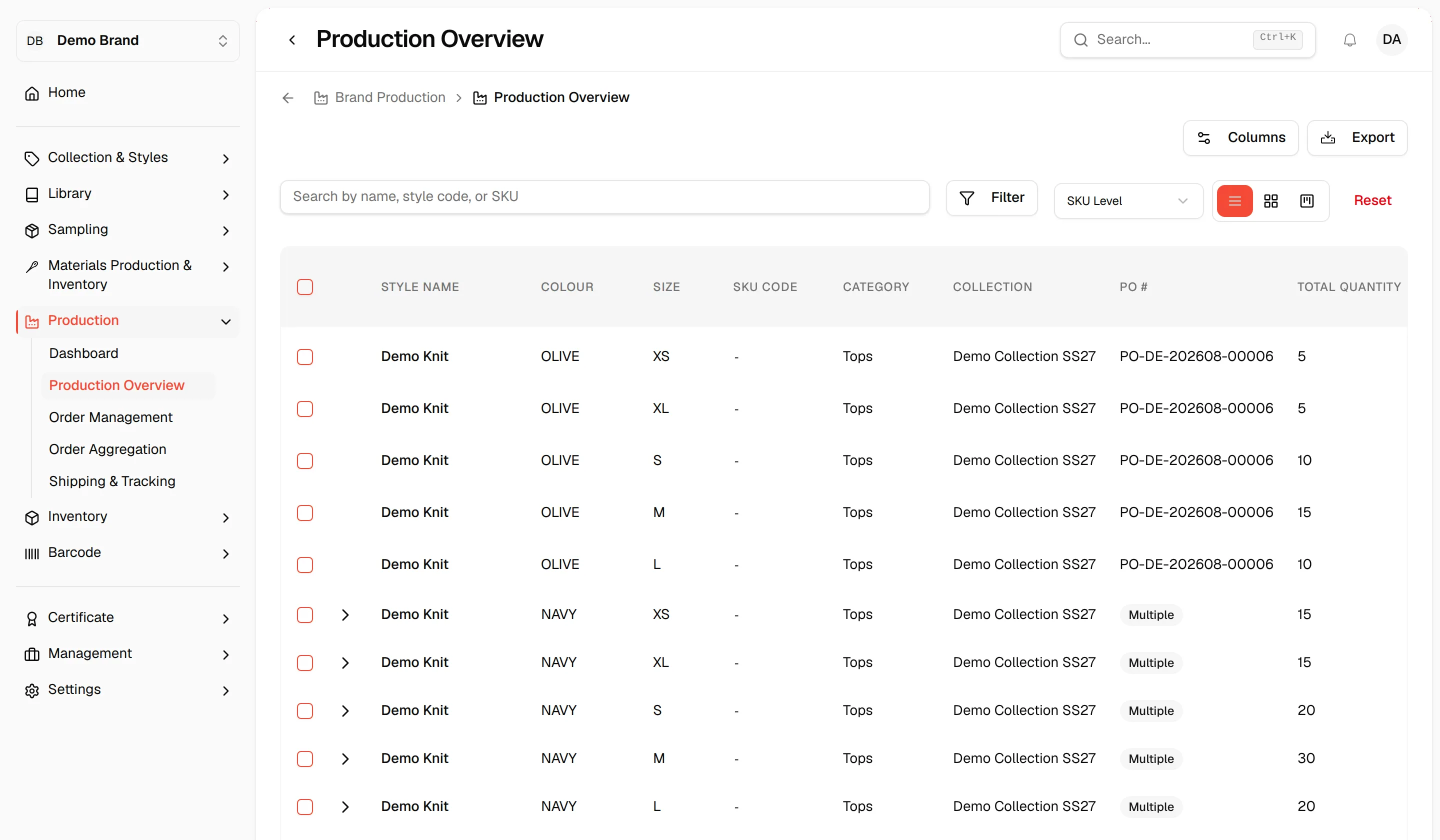This screenshot has height=840, width=1440.
Task: Select the Demo Knit NAVY L row checkbox
Action: (x=304, y=807)
